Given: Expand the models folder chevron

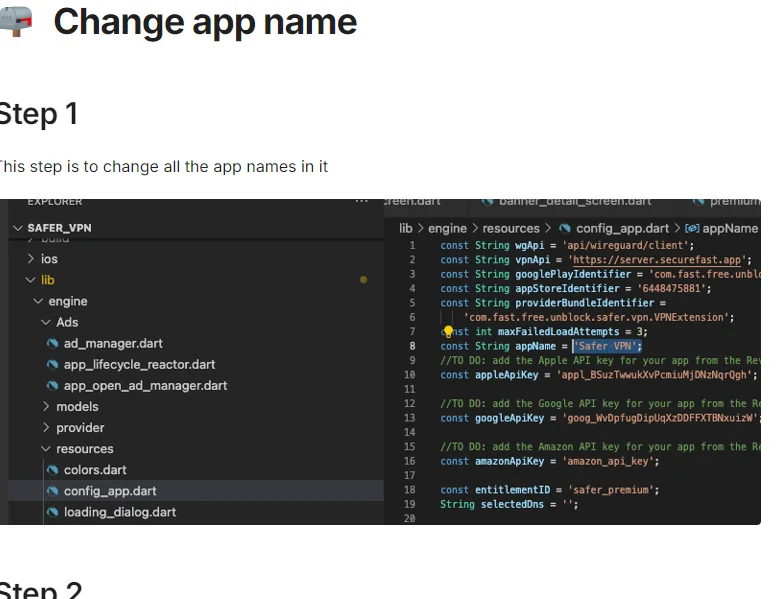Looking at the screenshot, I should (x=46, y=406).
